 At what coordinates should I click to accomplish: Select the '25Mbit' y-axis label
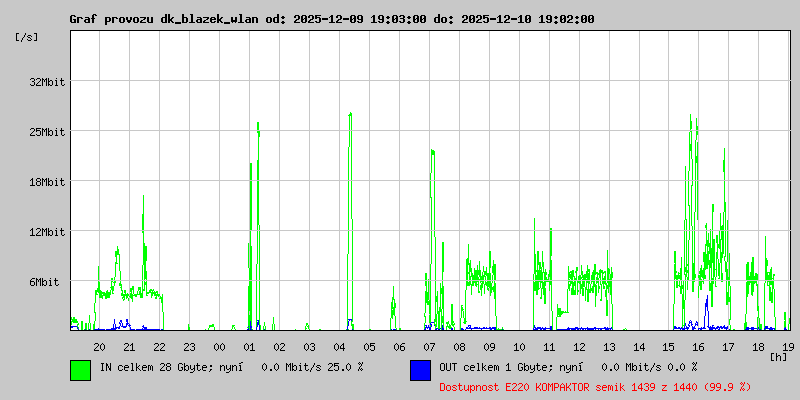47,132
